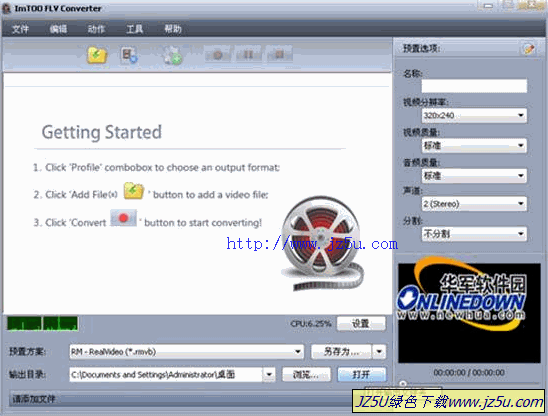Viewport: 548px width, 416px height.
Task: Minimize the ImTOO FLV Converter window
Action: tap(489, 6)
